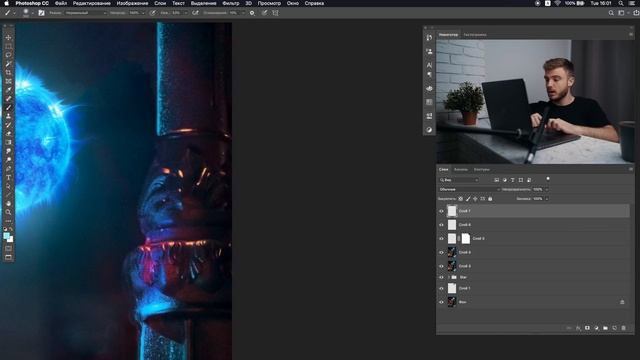Toggle lock all padlock icon
640x360 pixels.
tap(490, 199)
